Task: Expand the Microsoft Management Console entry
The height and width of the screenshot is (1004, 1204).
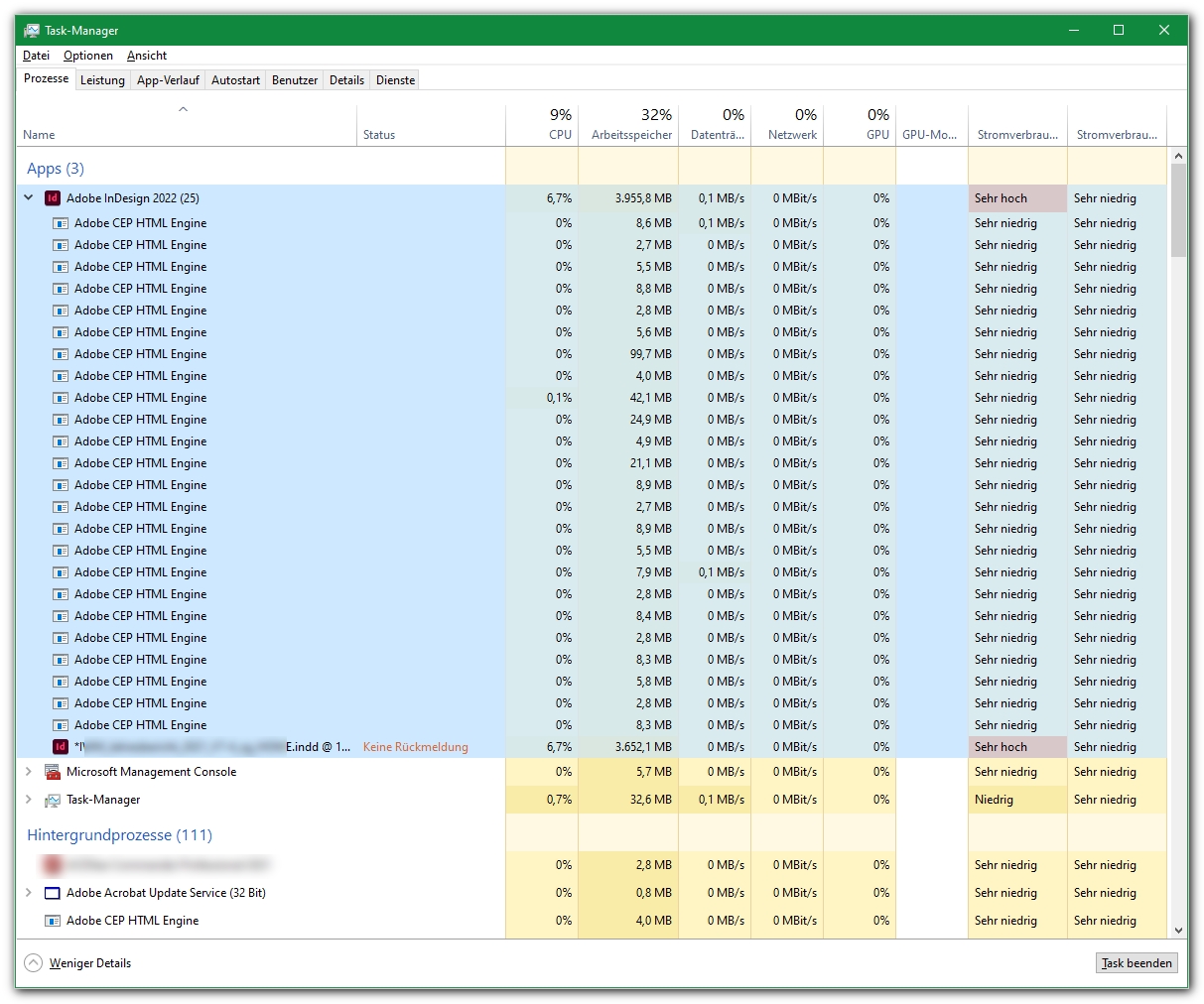Action: point(28,771)
